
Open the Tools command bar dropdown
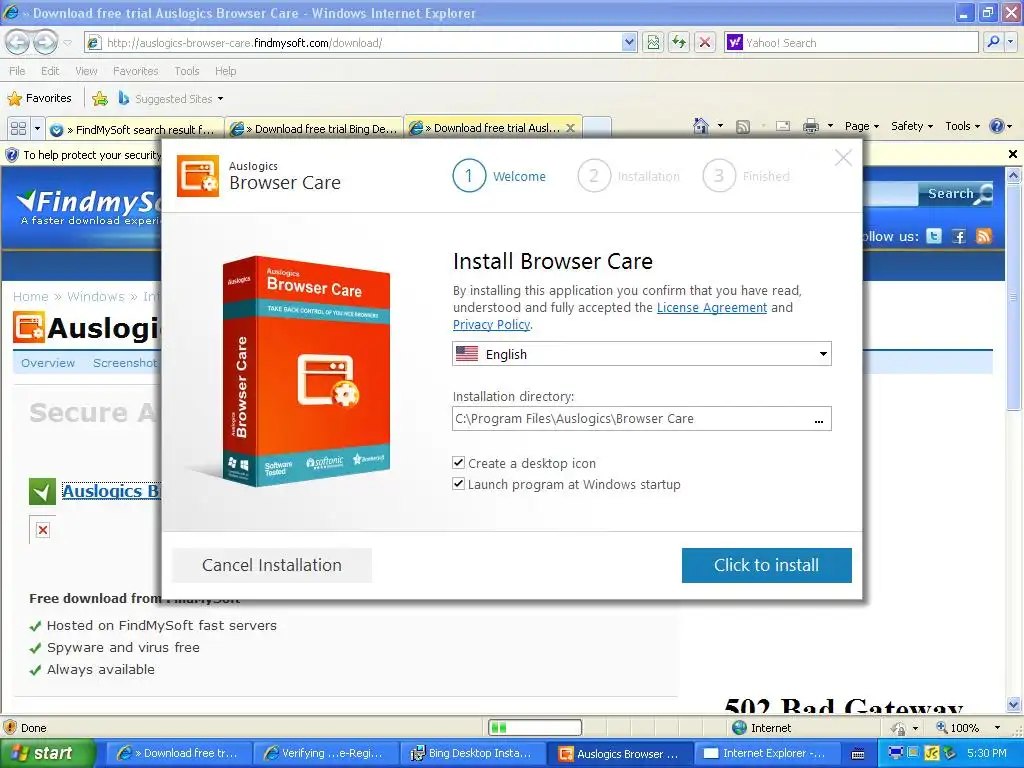962,126
